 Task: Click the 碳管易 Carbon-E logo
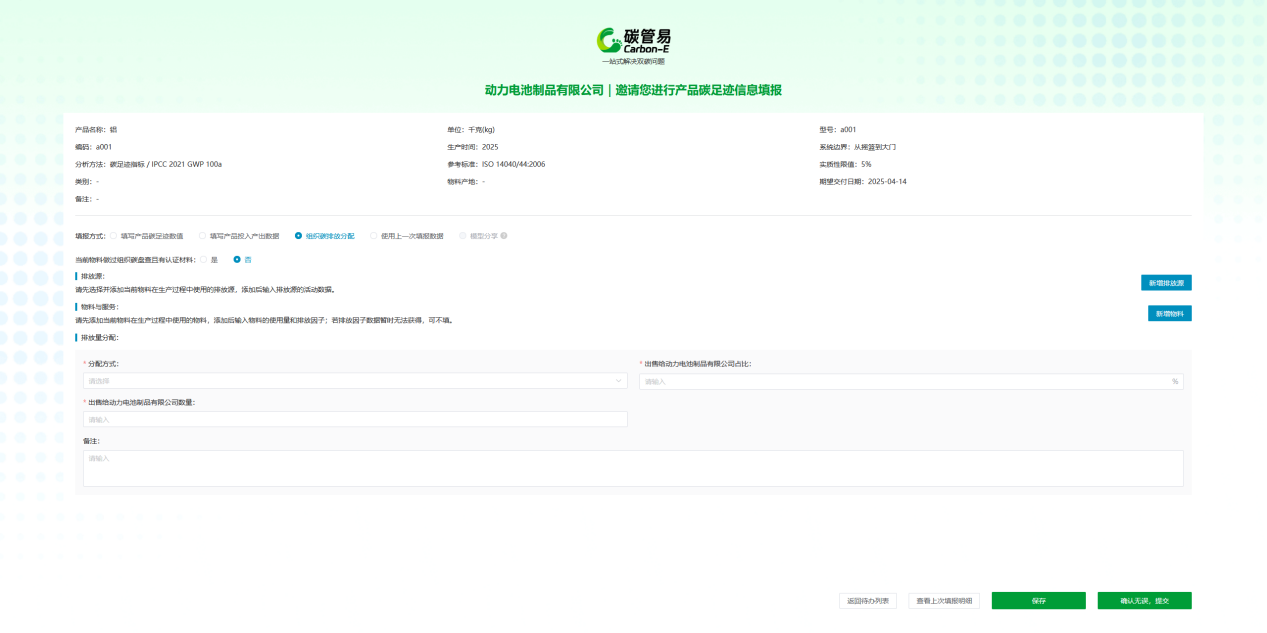(x=633, y=40)
